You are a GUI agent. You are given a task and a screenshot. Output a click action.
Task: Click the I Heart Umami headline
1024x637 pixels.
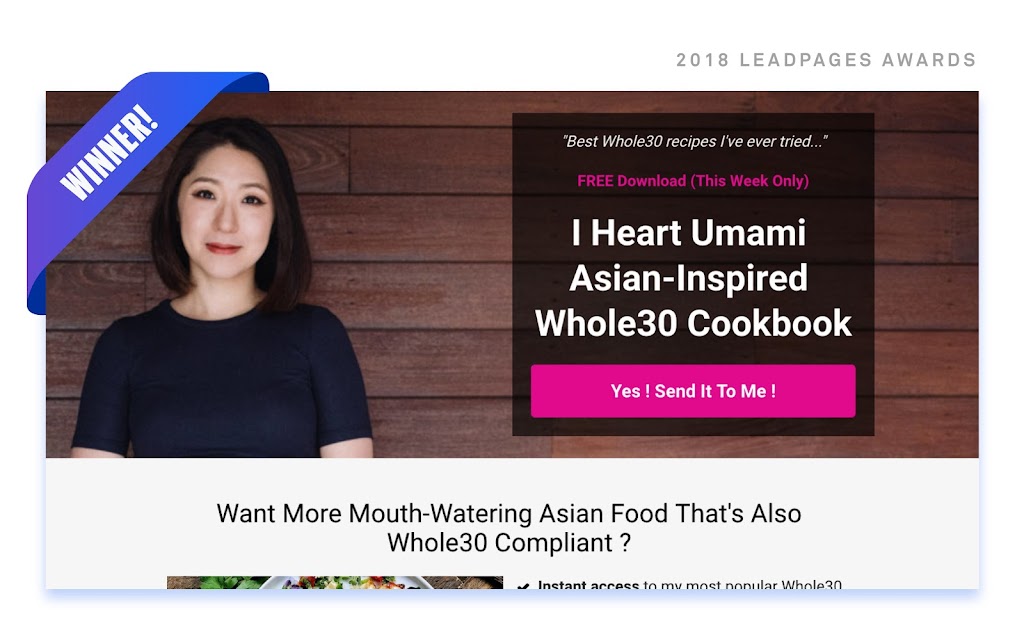(x=689, y=233)
